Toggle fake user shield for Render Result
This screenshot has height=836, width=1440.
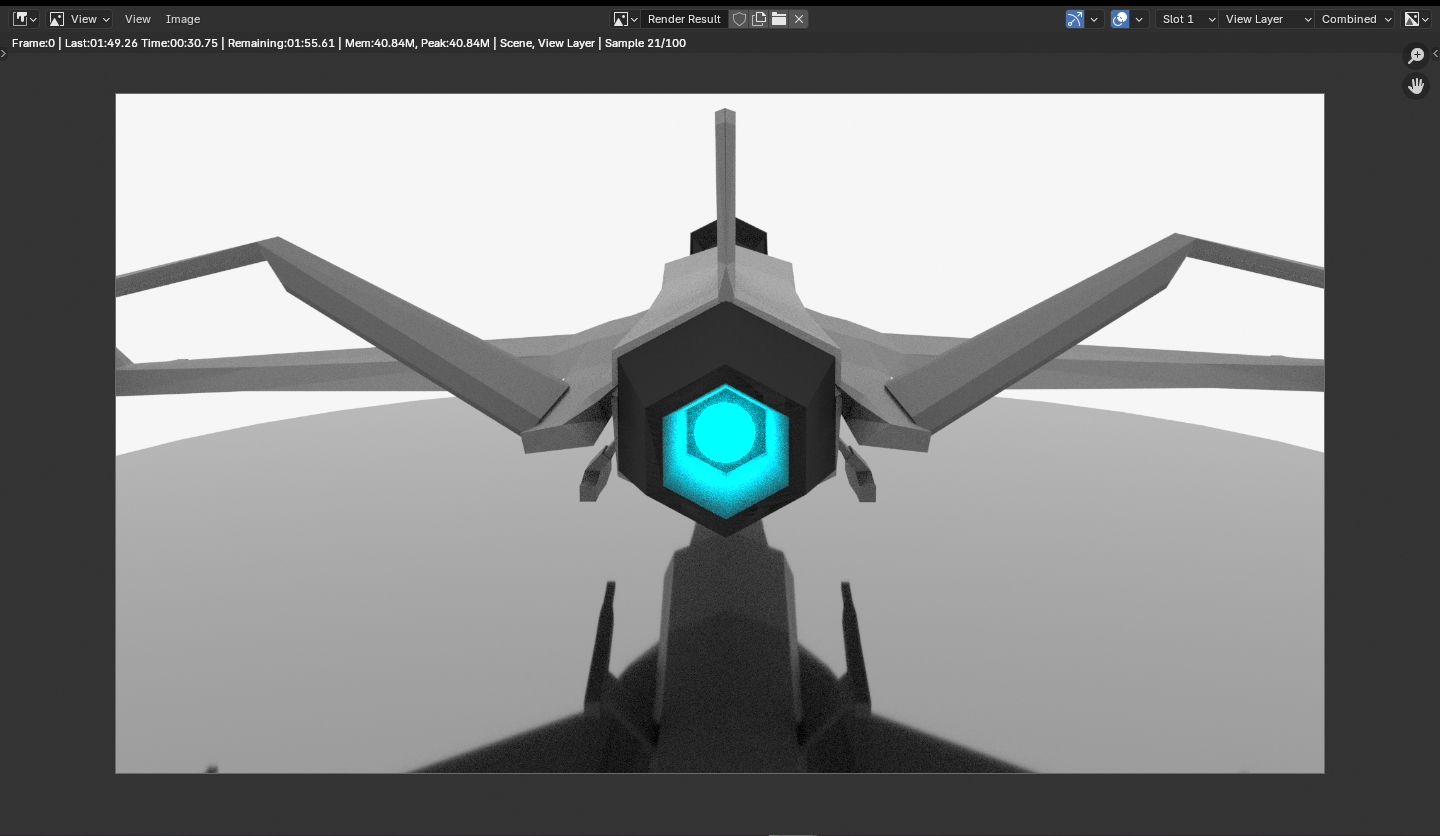[739, 19]
